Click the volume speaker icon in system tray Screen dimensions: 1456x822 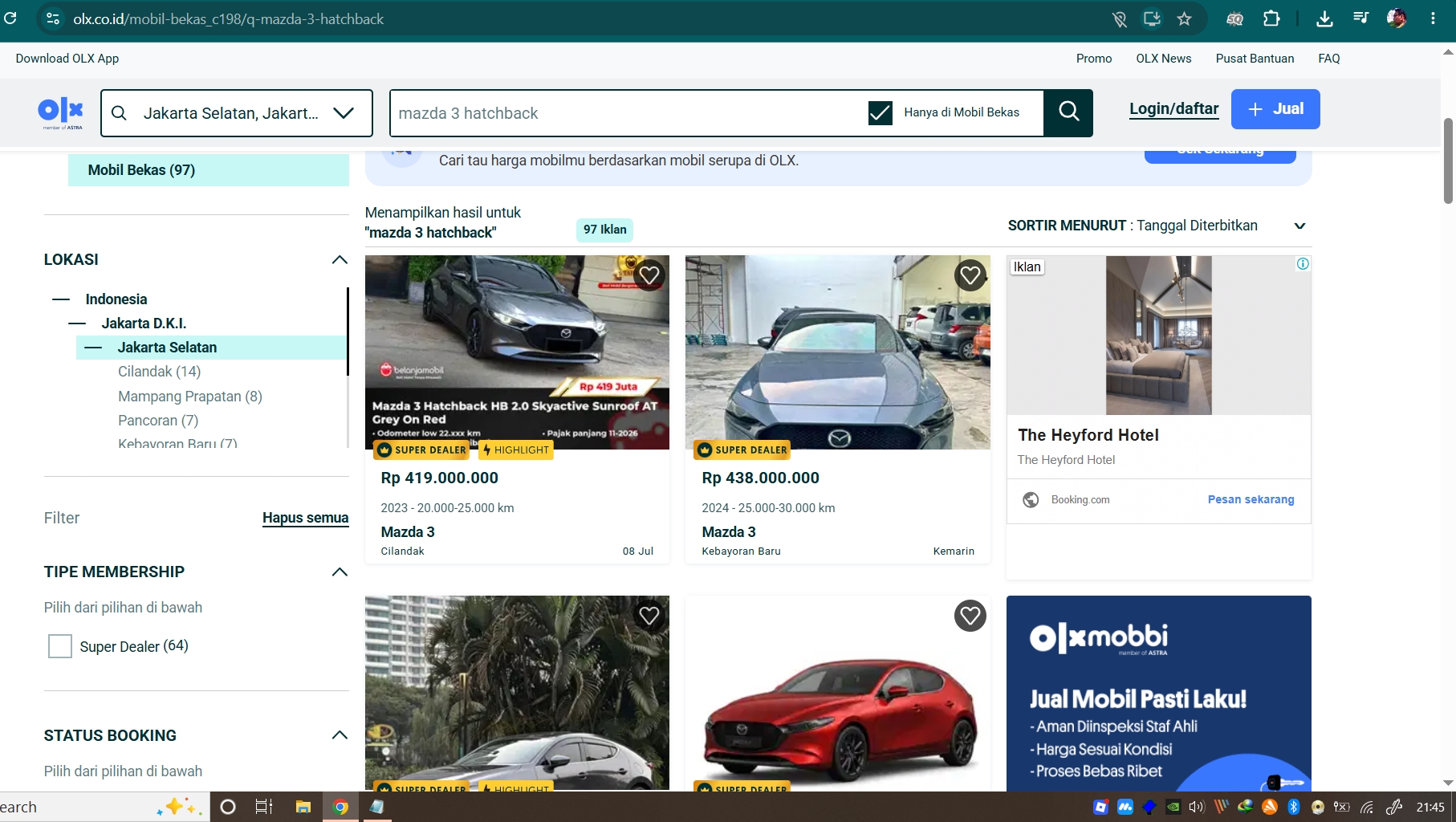[1197, 807]
